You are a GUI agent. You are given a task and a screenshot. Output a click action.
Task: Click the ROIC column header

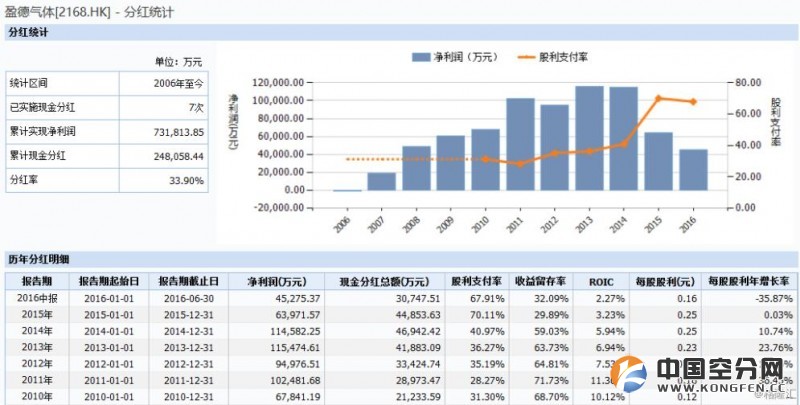tap(601, 282)
